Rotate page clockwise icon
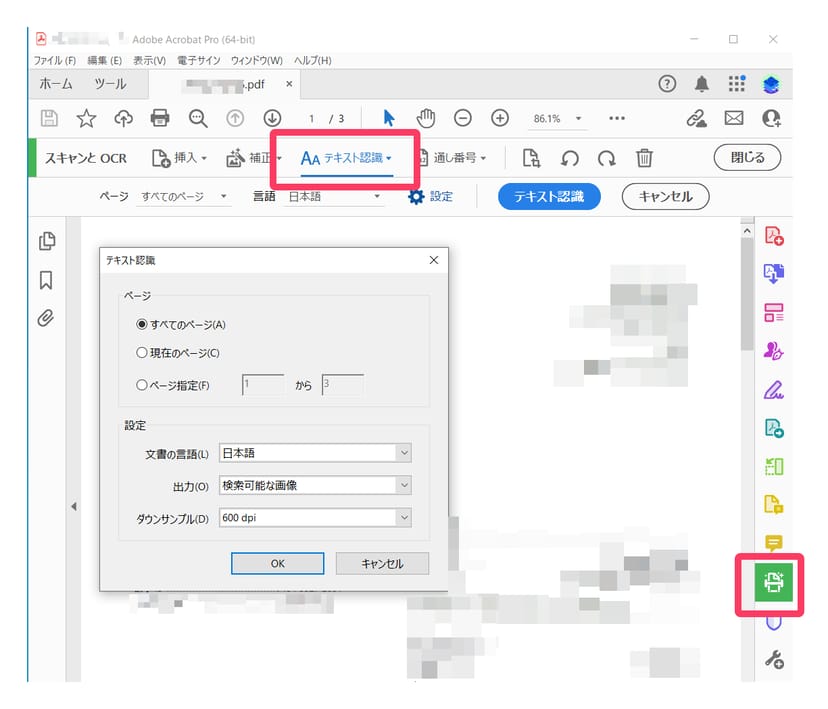Viewport: 828px width, 709px height. point(606,158)
